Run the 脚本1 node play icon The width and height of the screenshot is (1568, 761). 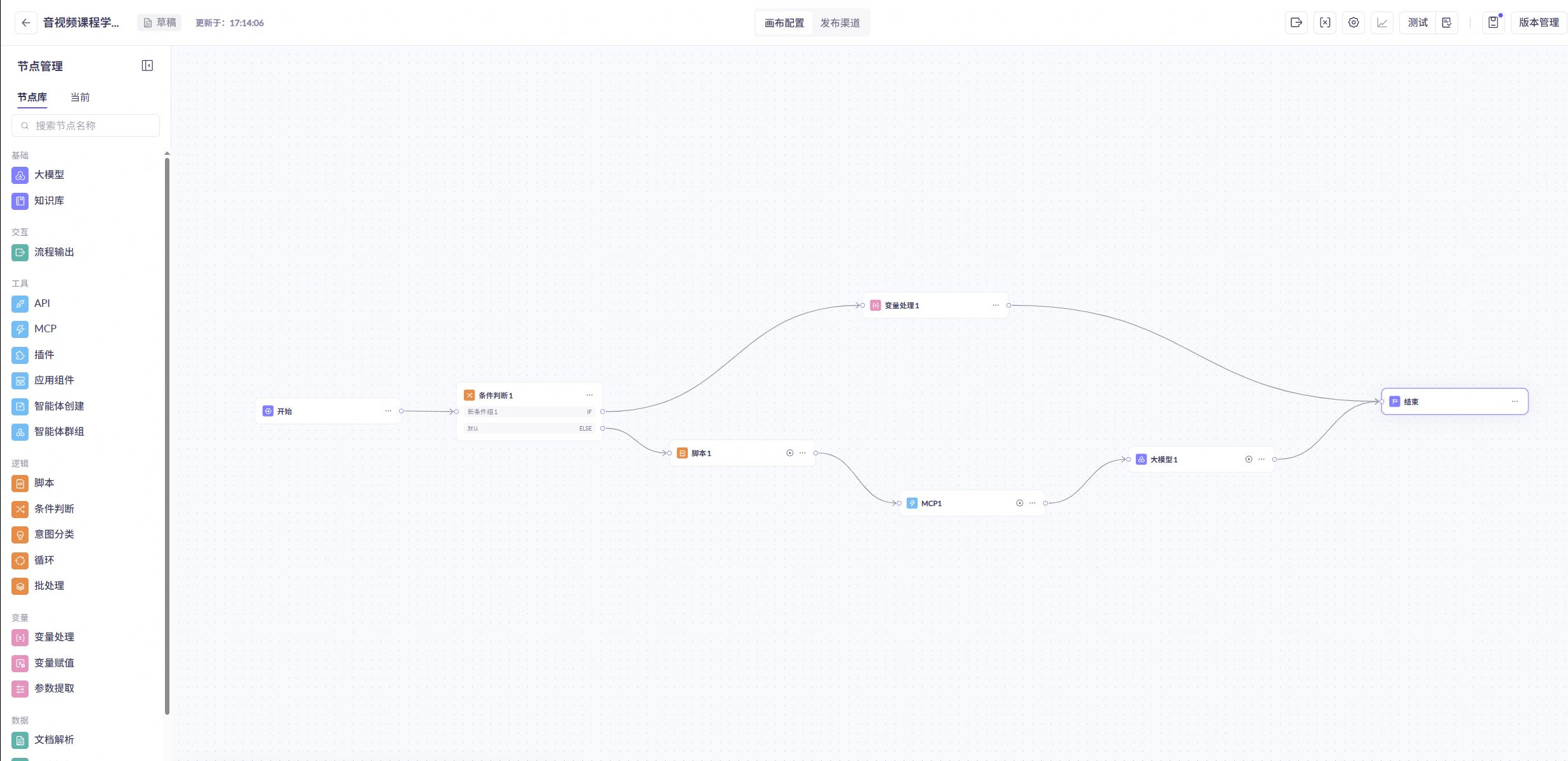[x=790, y=453]
